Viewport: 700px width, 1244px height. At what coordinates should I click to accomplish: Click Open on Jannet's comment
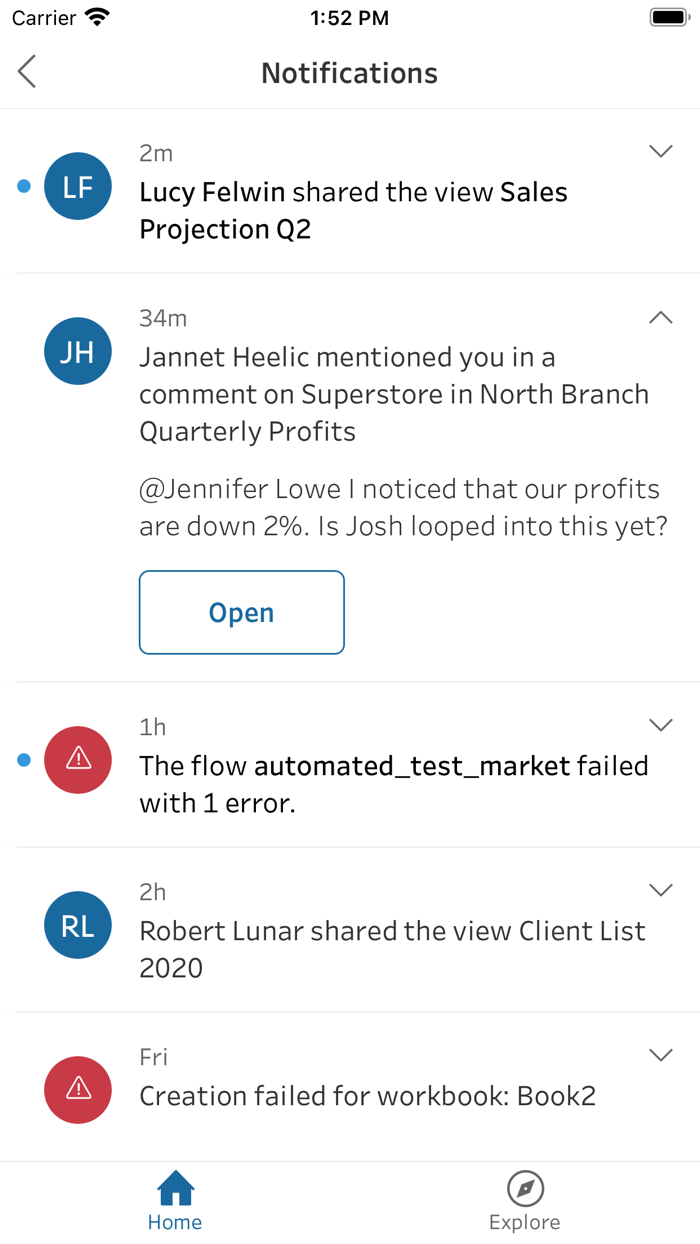click(241, 612)
